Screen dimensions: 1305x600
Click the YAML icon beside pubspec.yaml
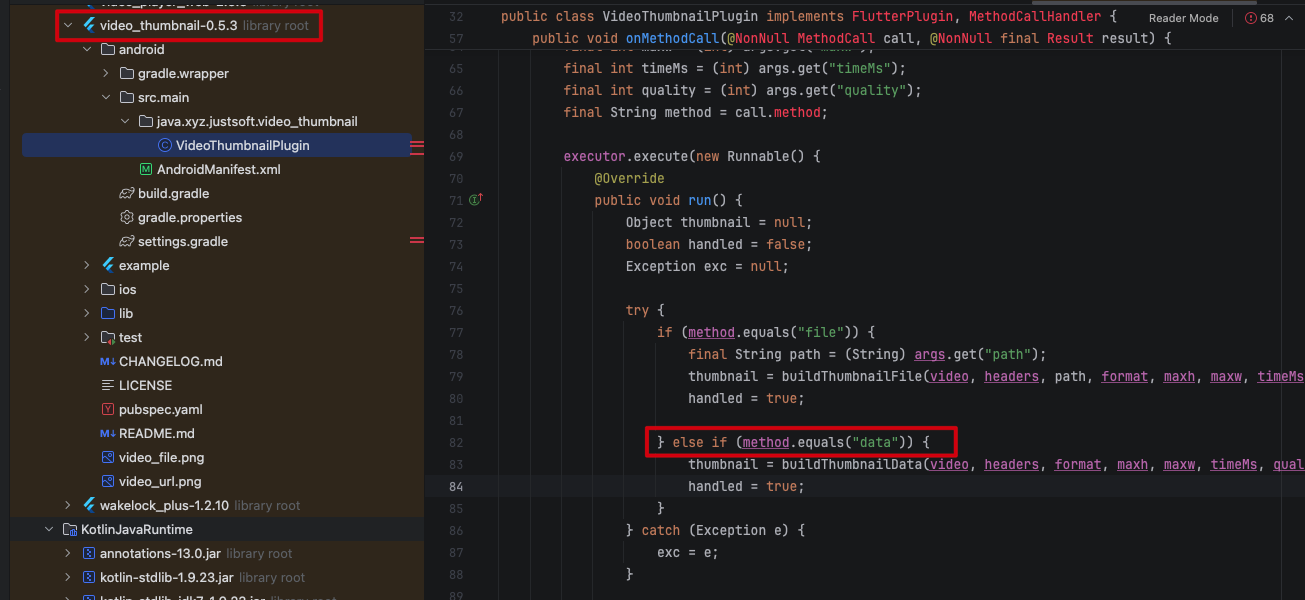pos(108,409)
